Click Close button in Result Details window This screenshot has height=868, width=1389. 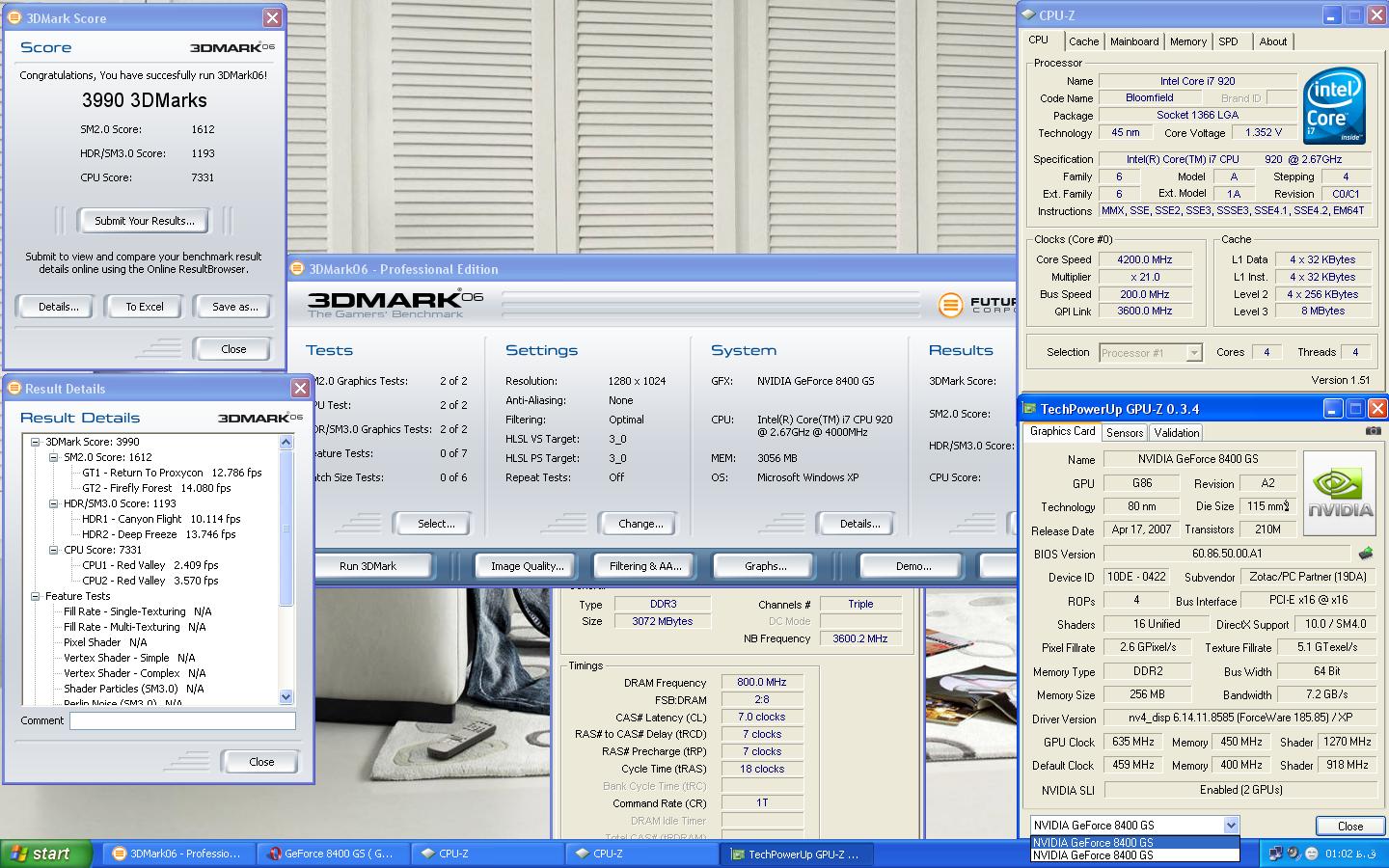coord(261,762)
